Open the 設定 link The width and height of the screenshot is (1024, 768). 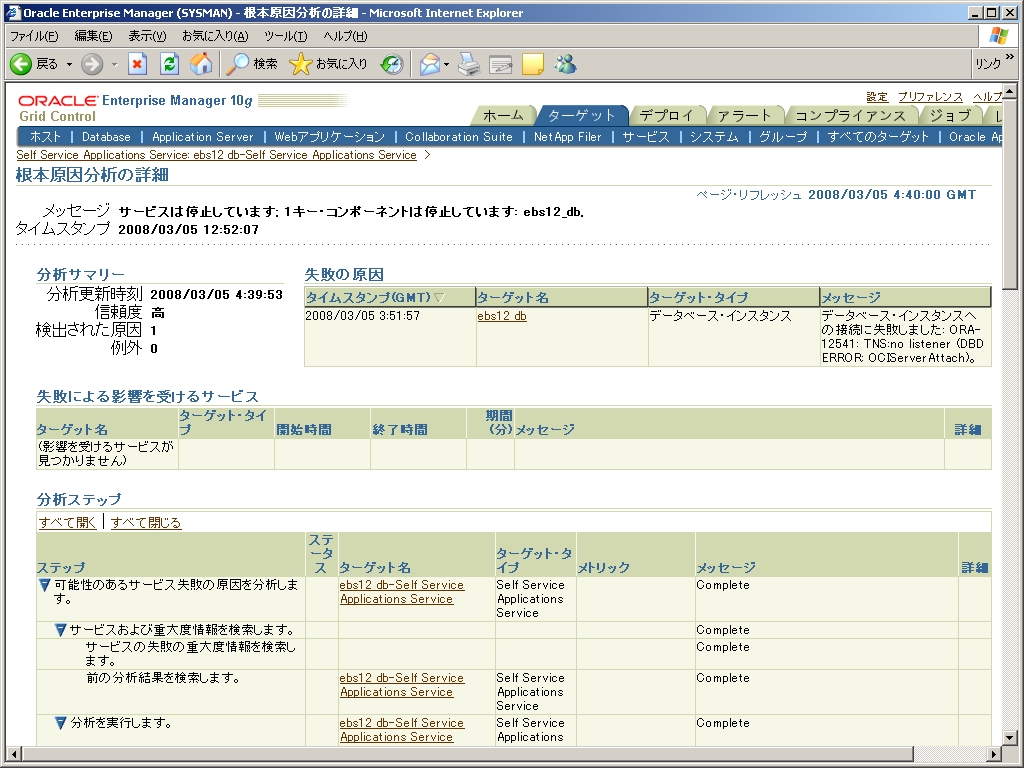tap(877, 97)
